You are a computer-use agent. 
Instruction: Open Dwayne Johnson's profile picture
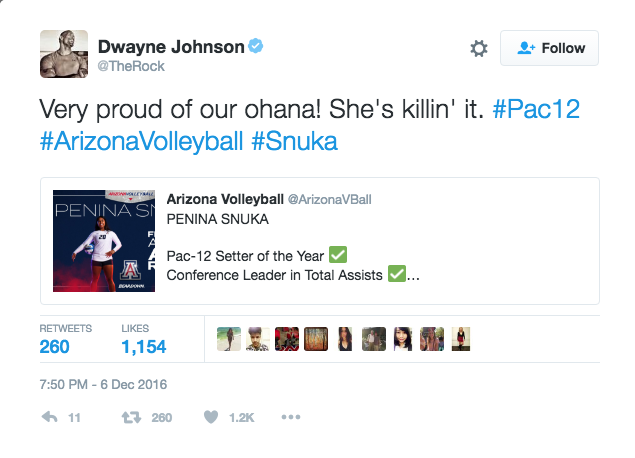(x=64, y=53)
